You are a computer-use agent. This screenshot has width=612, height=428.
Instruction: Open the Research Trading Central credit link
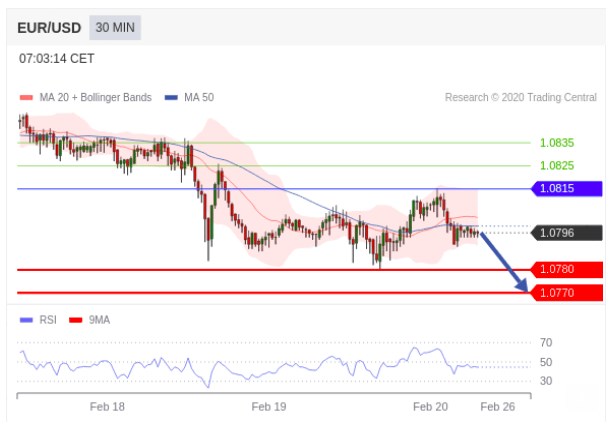point(520,98)
